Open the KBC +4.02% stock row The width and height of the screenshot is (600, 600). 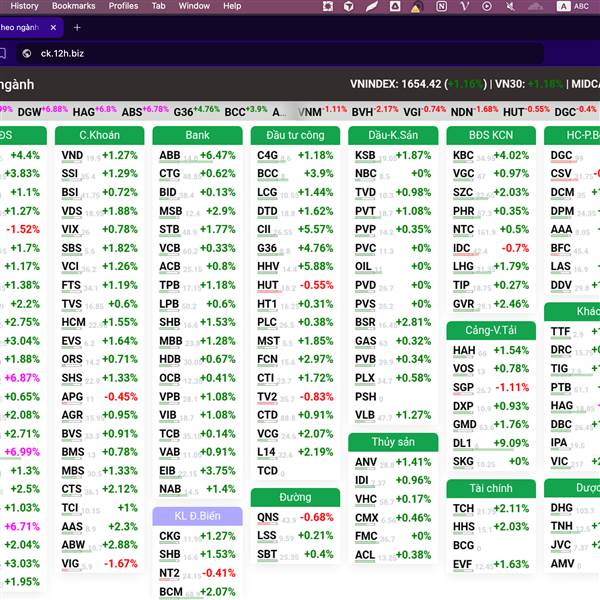click(x=491, y=156)
